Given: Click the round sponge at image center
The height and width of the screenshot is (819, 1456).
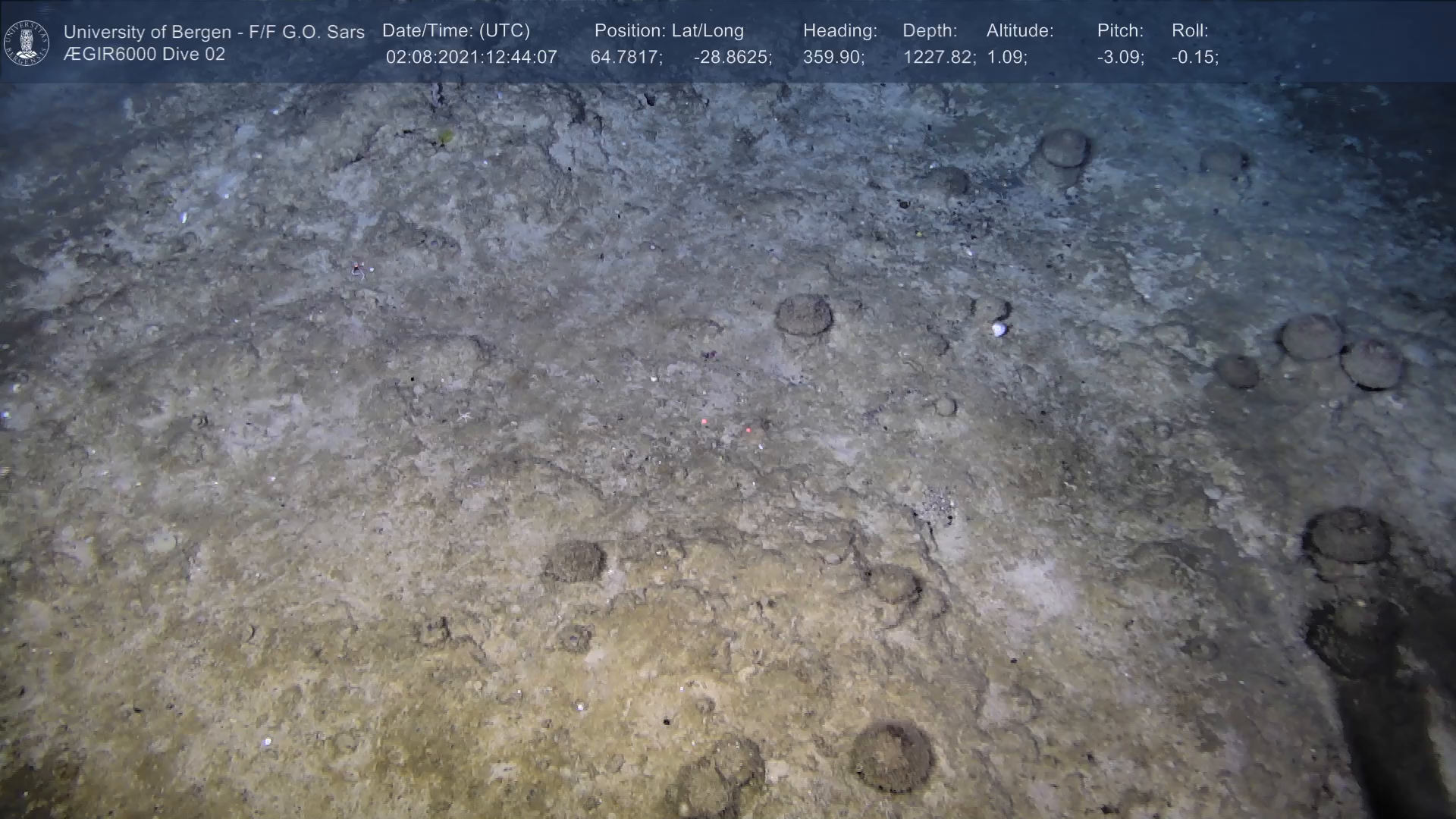Looking at the screenshot, I should tap(803, 315).
